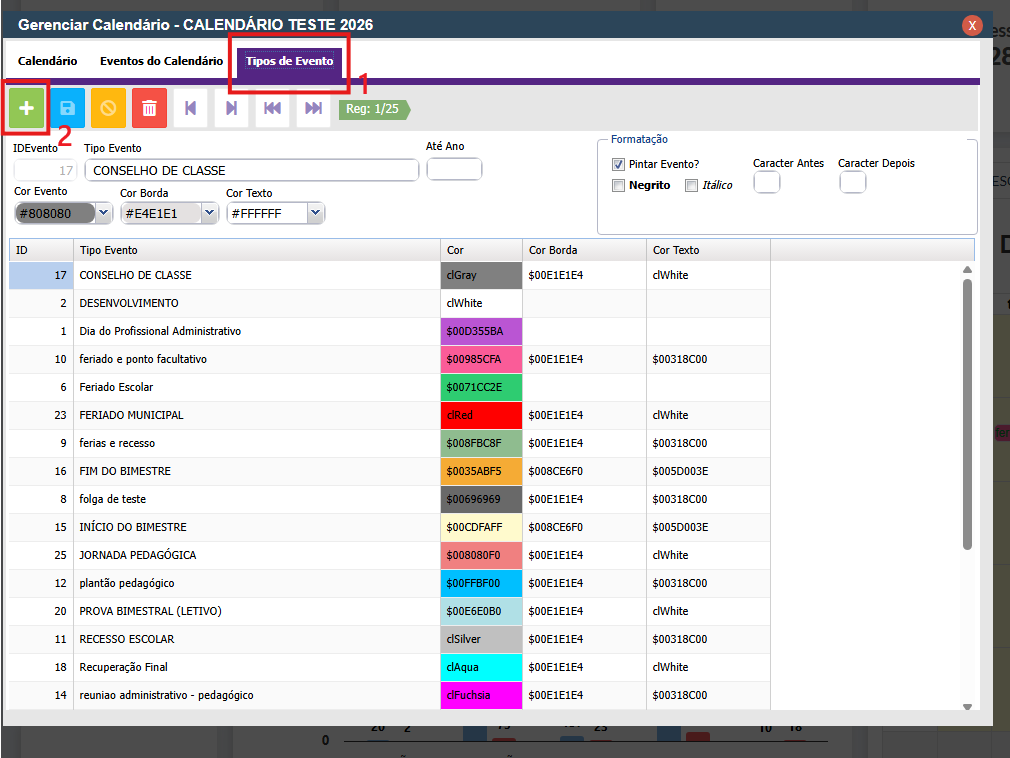
Task: Open the Cor Texto dropdown
Action: pos(315,213)
